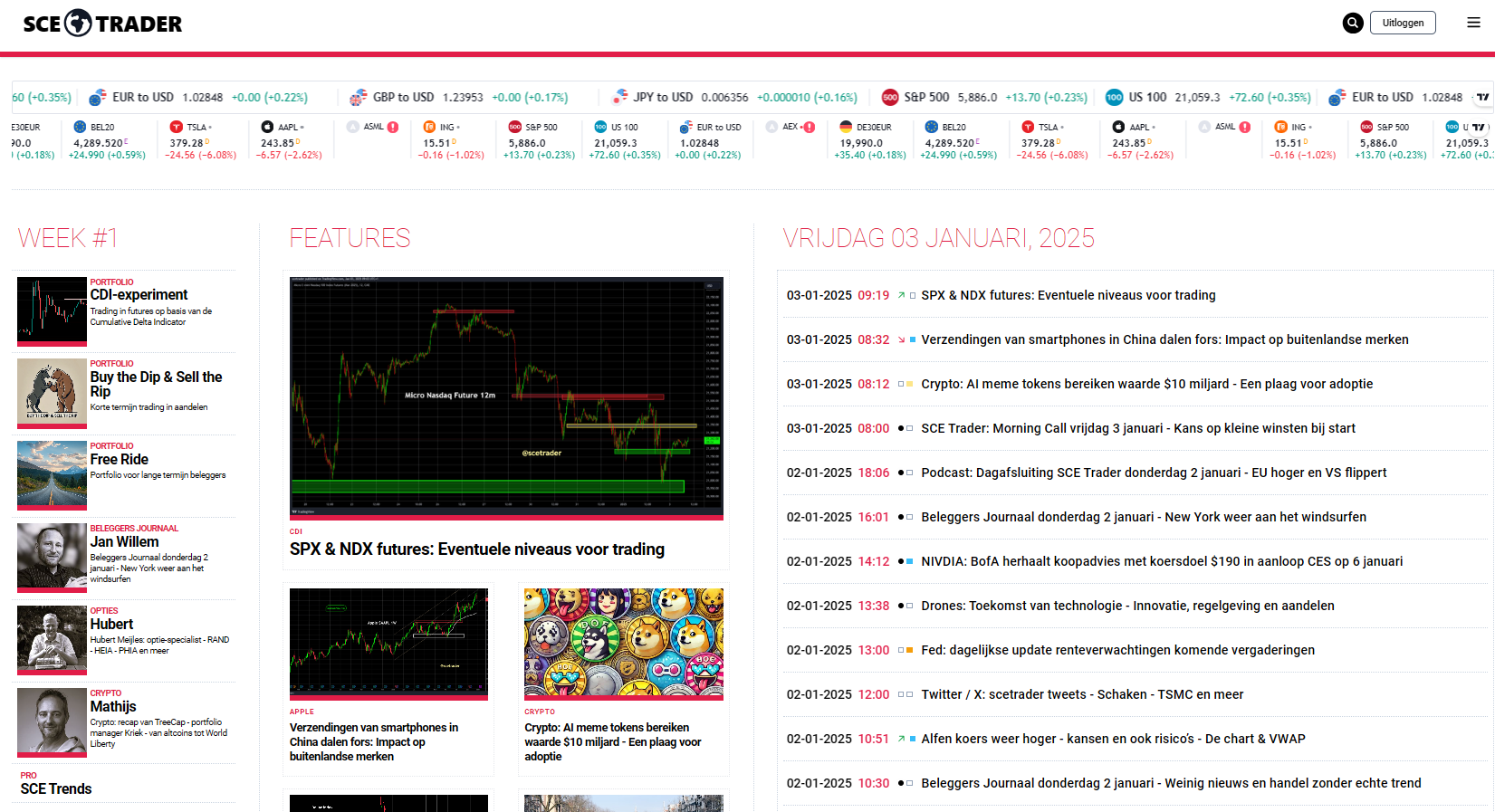Viewport: 1495px width, 812px height.
Task: Open the 16:01 Beleggers Journaal New York item
Action: click(x=1144, y=517)
